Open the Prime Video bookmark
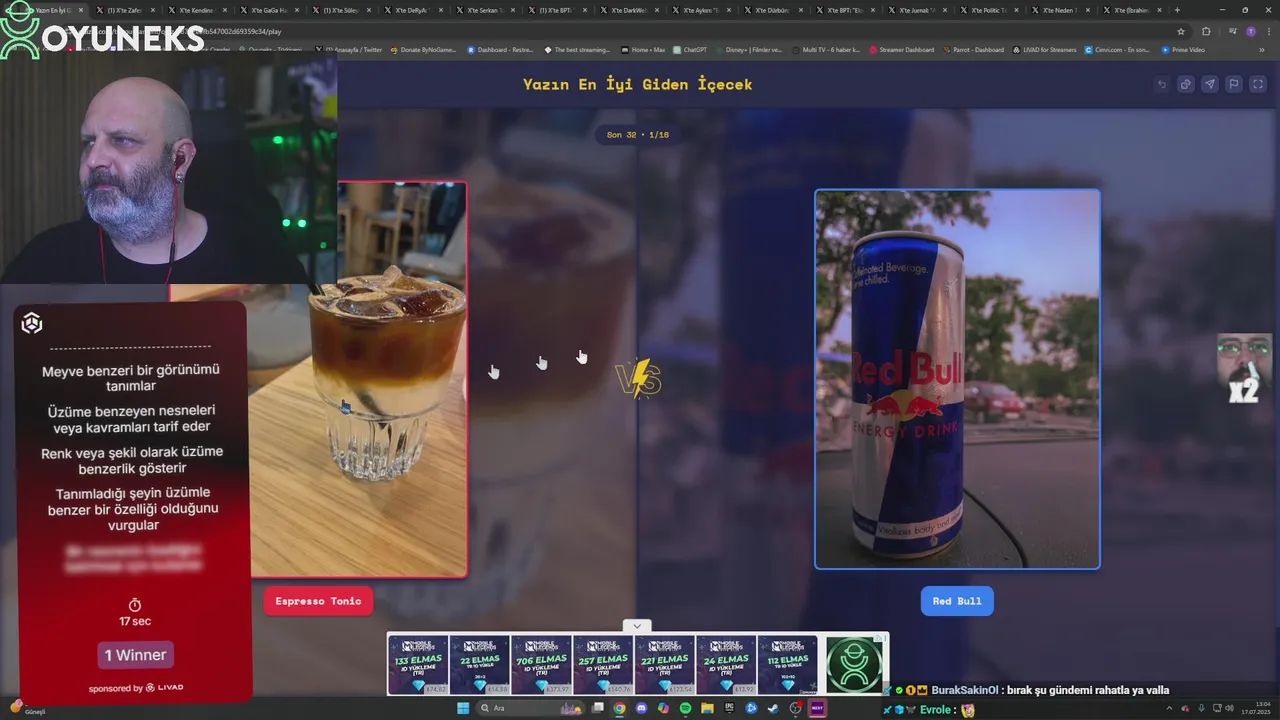The image size is (1280, 720). 1183,49
